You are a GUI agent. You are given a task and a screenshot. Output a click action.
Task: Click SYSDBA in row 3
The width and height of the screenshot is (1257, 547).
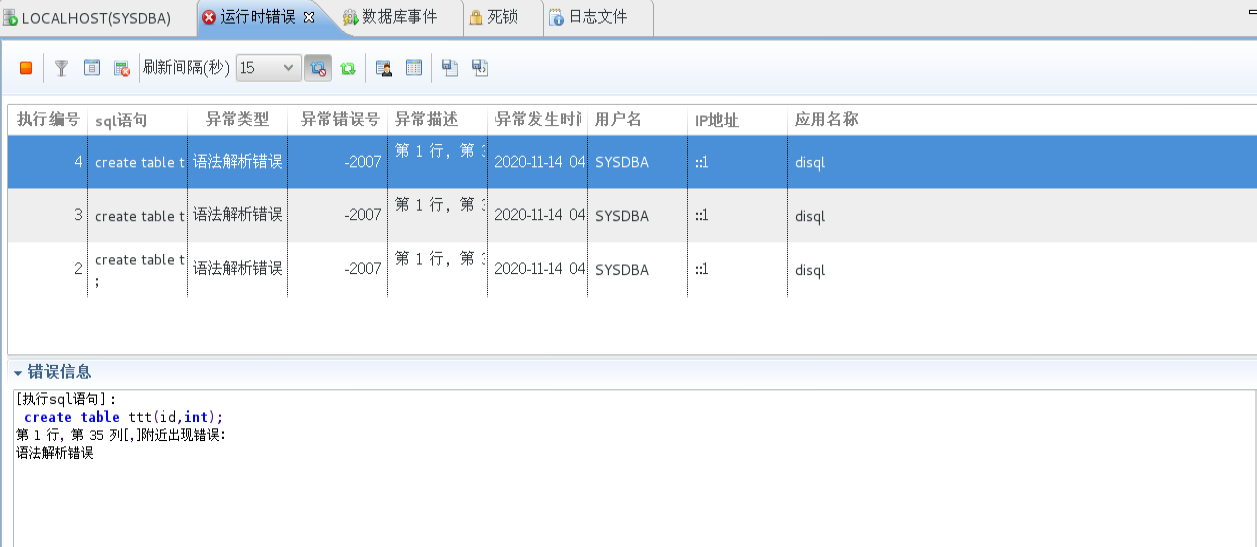point(622,216)
